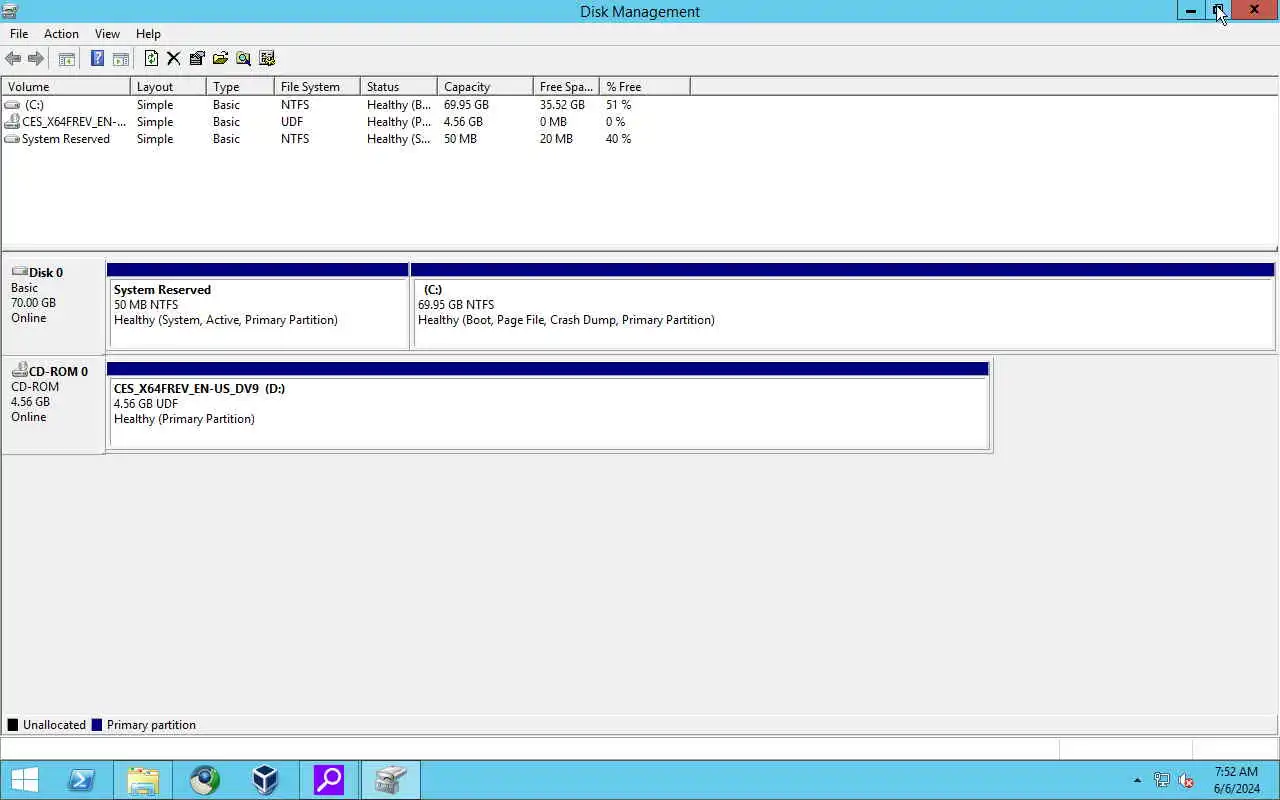Click the 35.52 GB free space cell
1280x800 pixels.
click(x=562, y=105)
